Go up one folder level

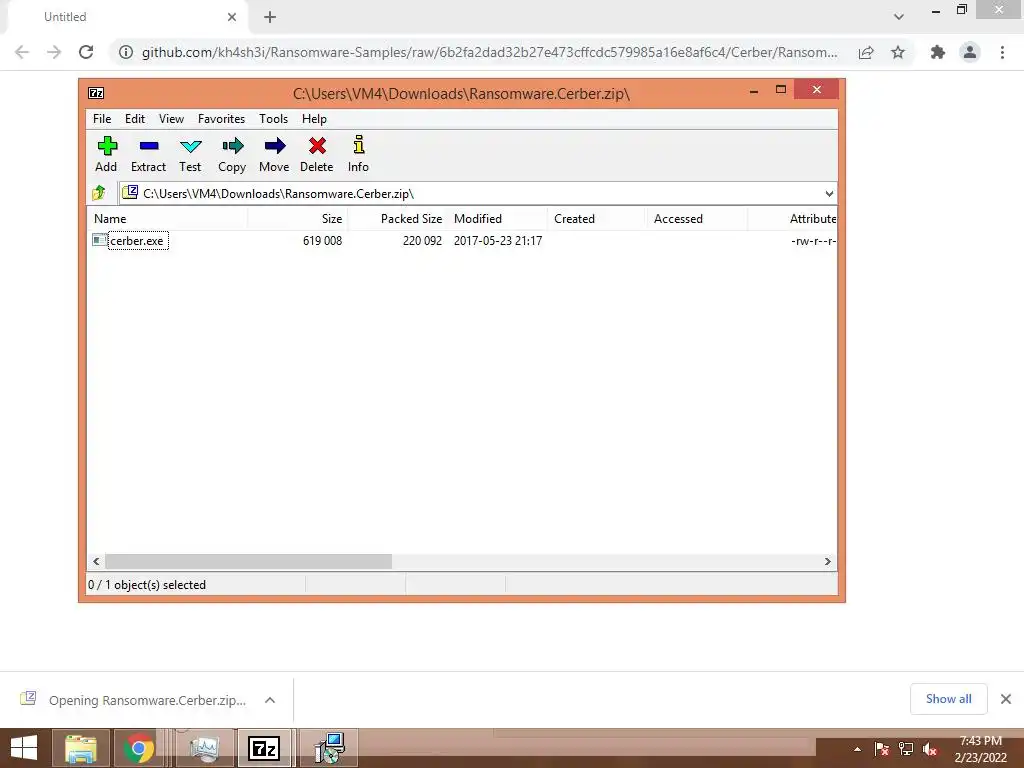[99, 193]
